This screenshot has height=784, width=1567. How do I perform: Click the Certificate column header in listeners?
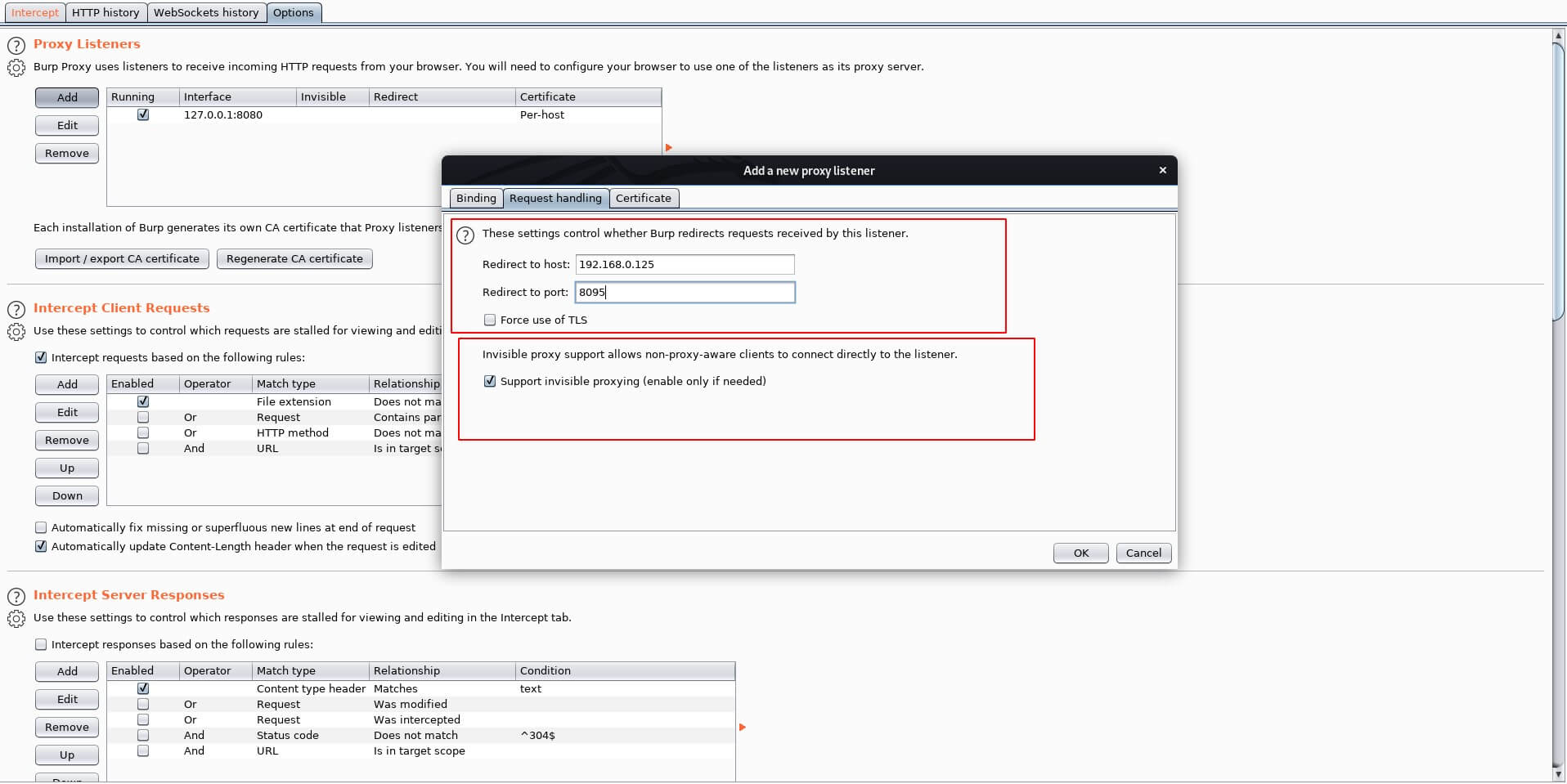tap(588, 96)
